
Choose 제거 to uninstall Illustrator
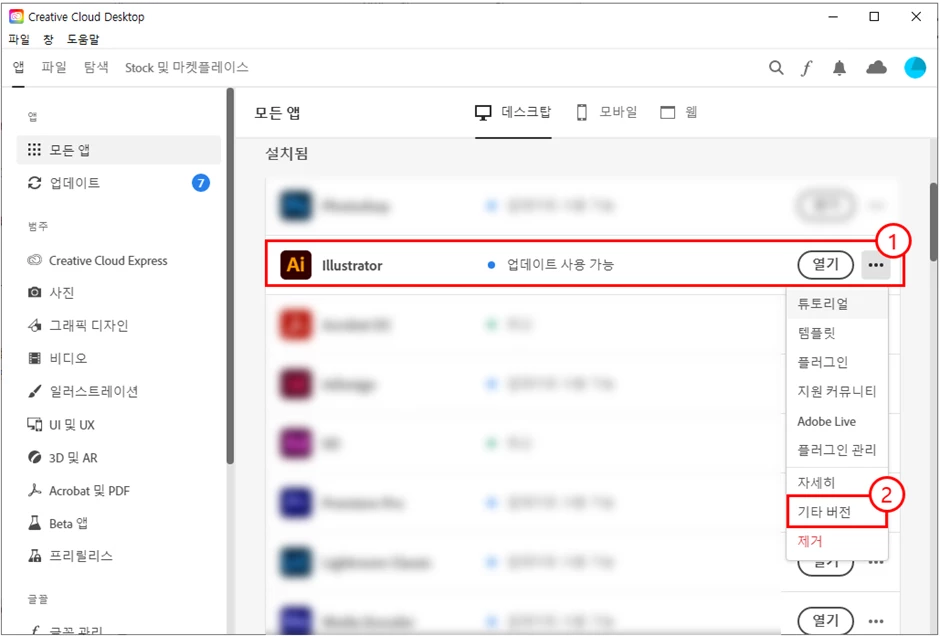[837, 541]
